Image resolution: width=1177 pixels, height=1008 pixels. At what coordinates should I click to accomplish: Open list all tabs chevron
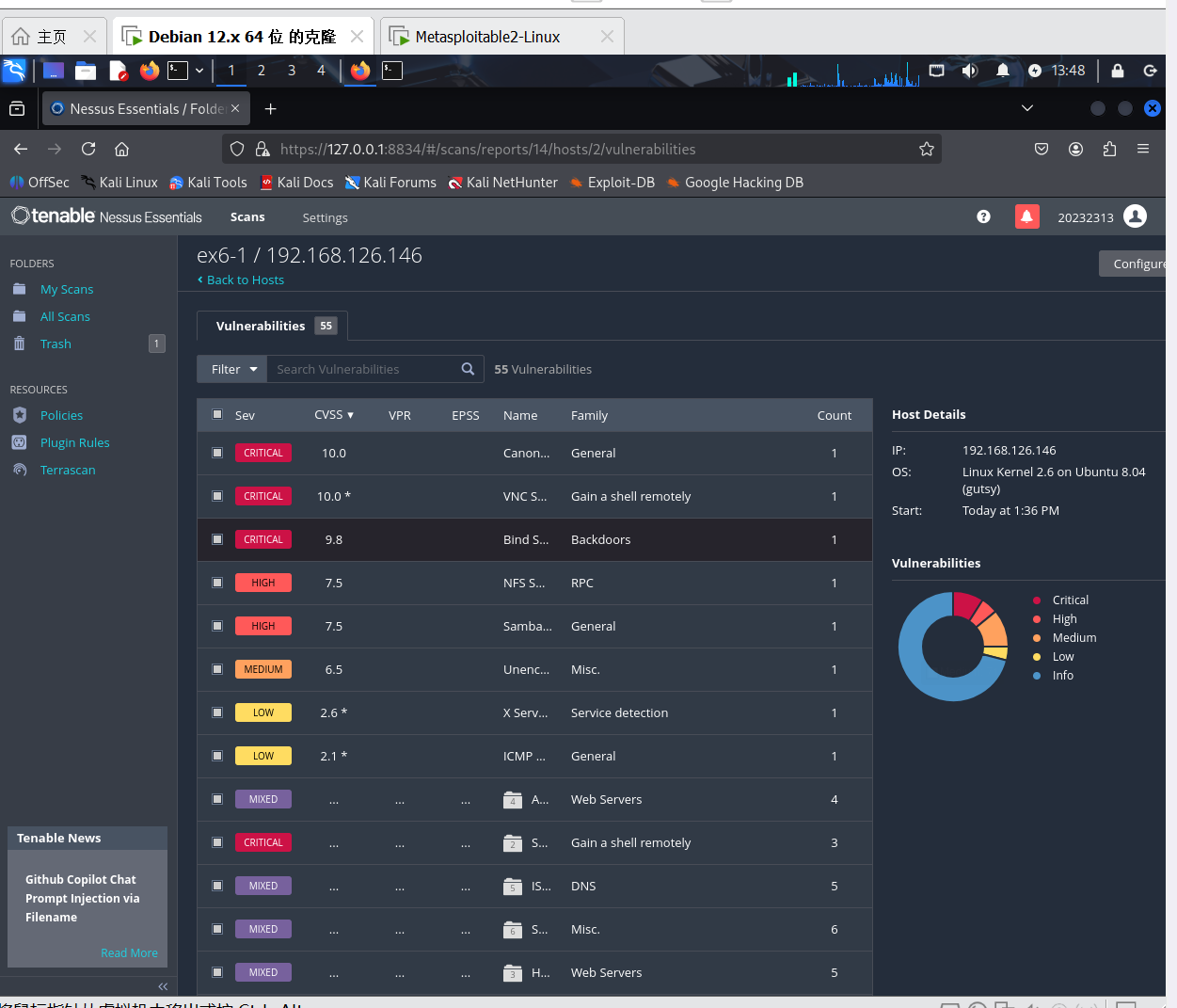click(1027, 108)
